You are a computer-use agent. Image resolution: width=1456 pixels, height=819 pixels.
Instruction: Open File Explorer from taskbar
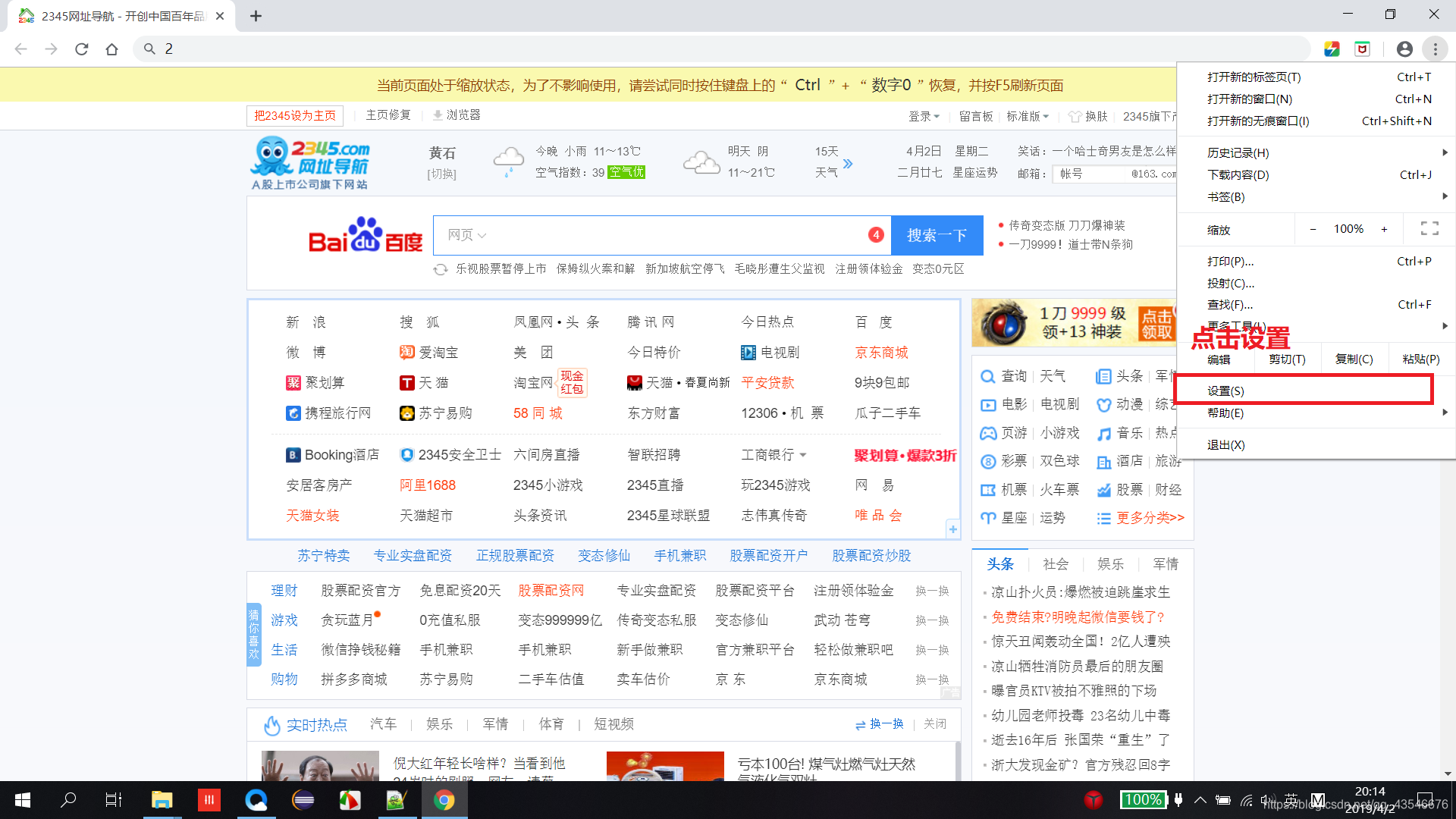[162, 800]
